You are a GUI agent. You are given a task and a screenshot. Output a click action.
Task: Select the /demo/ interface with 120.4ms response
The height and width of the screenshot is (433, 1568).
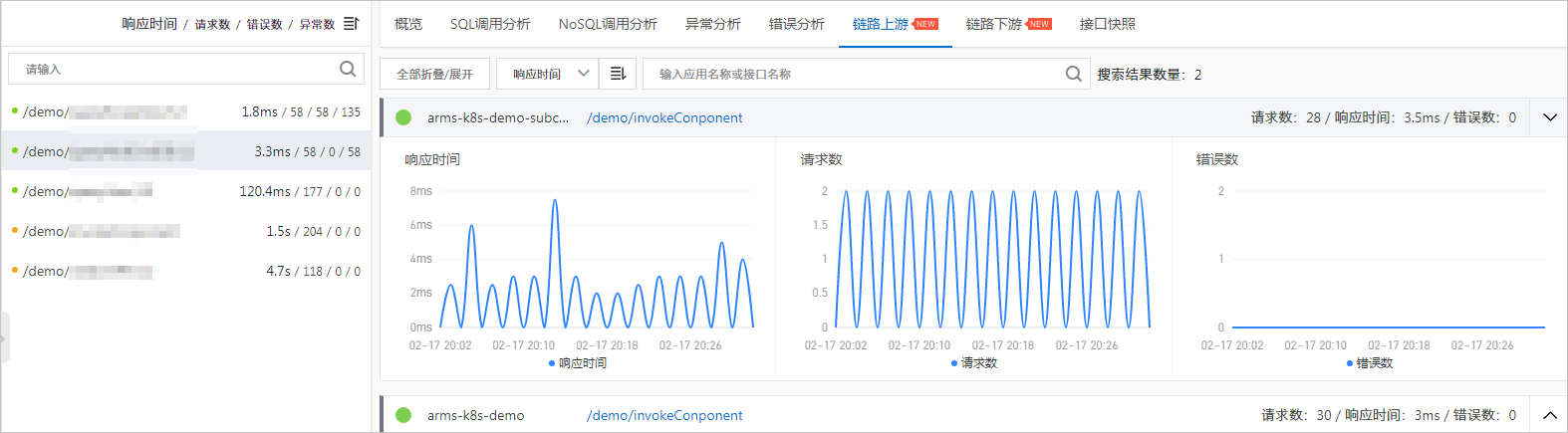185,191
